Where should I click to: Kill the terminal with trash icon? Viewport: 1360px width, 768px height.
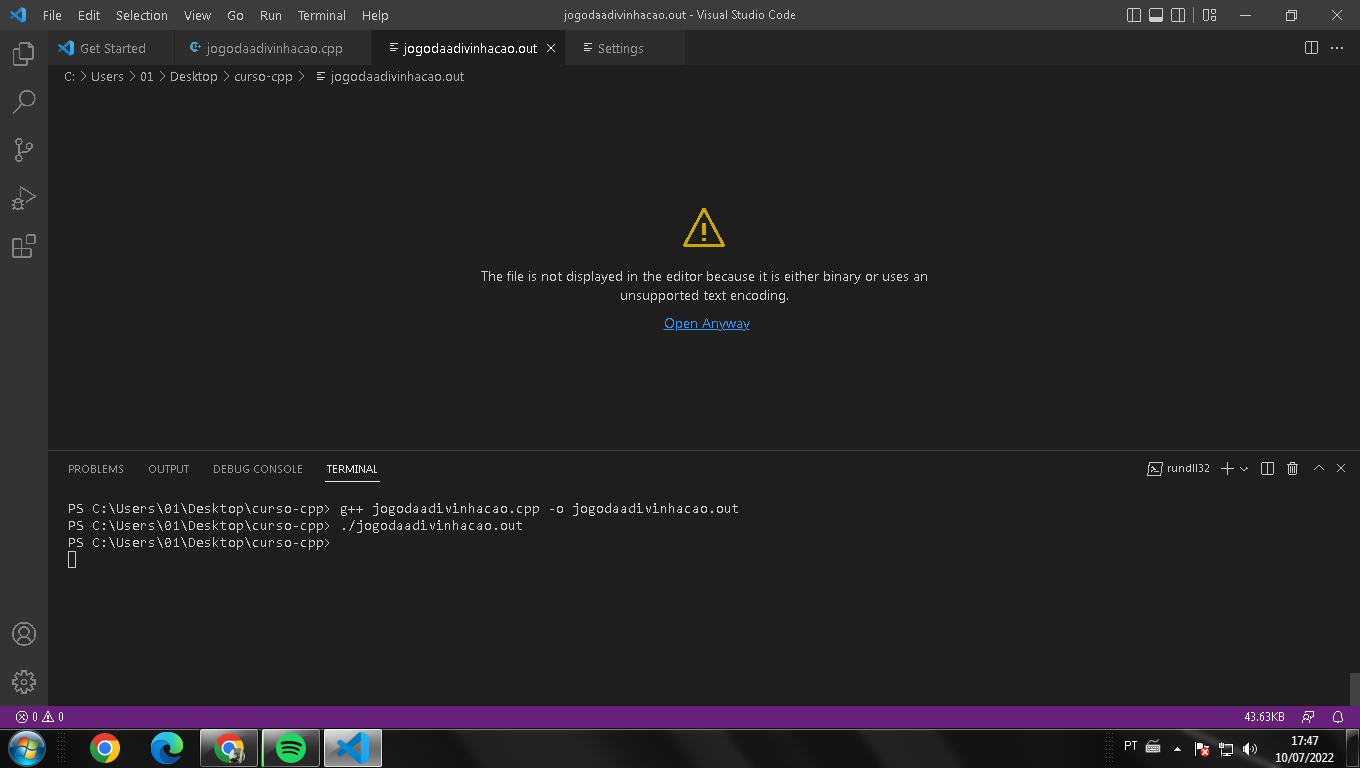pos(1292,469)
